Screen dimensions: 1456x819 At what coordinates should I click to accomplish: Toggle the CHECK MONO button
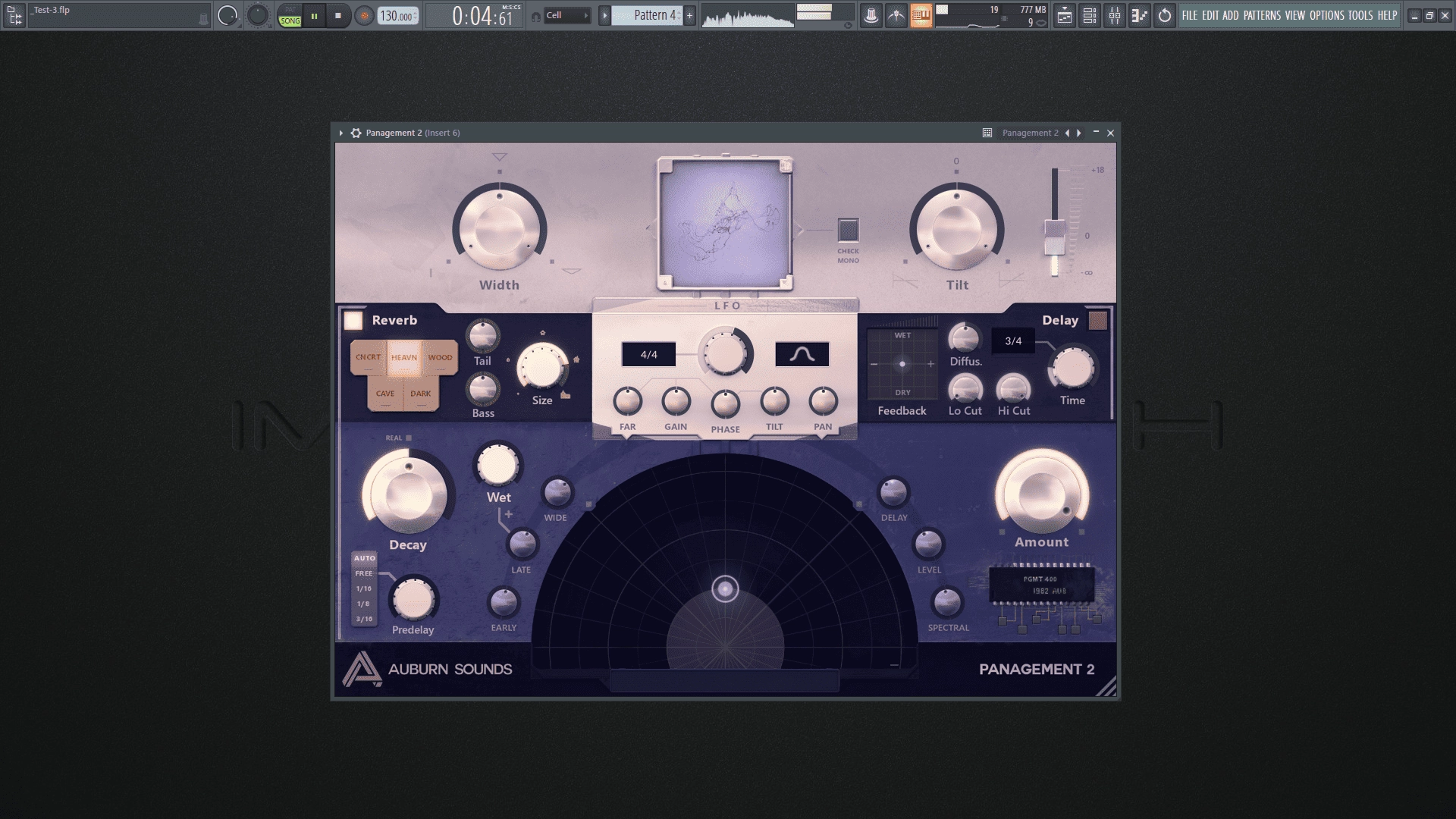848,229
